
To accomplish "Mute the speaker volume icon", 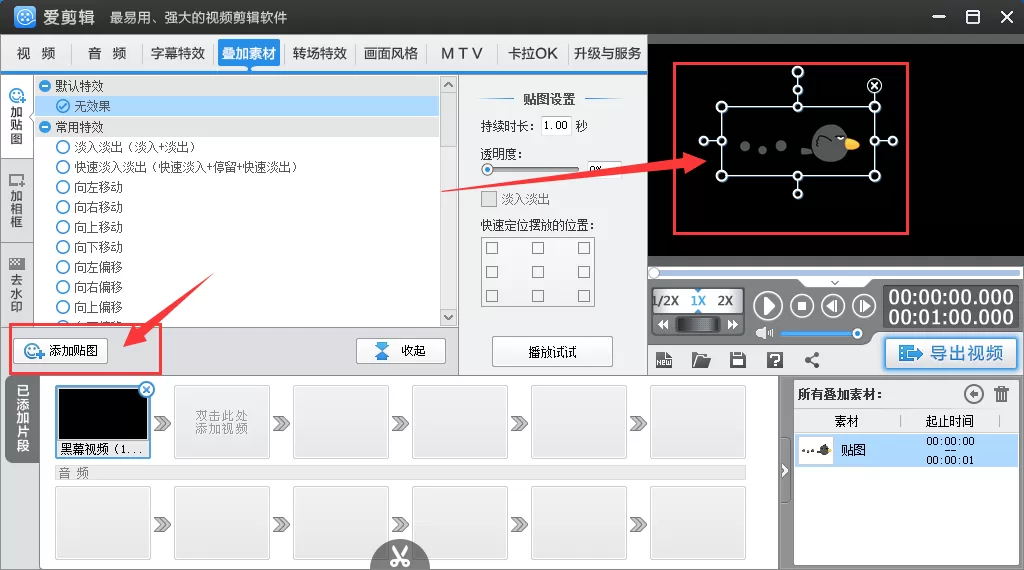I will [763, 333].
